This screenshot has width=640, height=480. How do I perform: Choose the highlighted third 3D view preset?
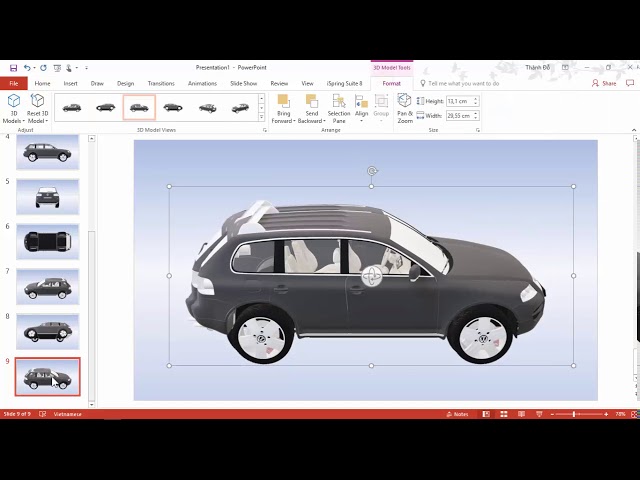coord(139,107)
